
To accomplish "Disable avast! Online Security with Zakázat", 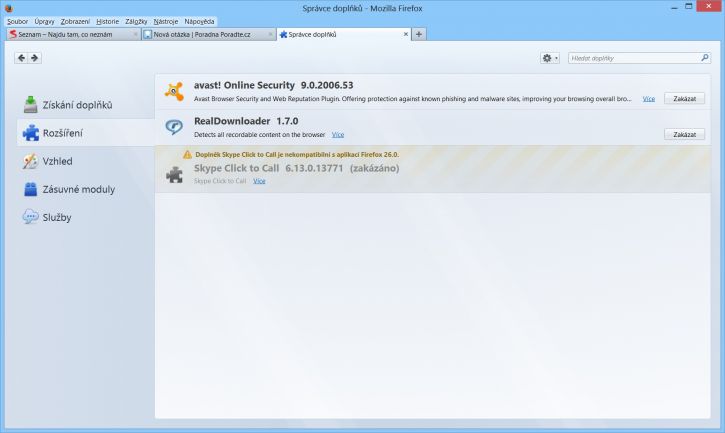I will click(684, 99).
